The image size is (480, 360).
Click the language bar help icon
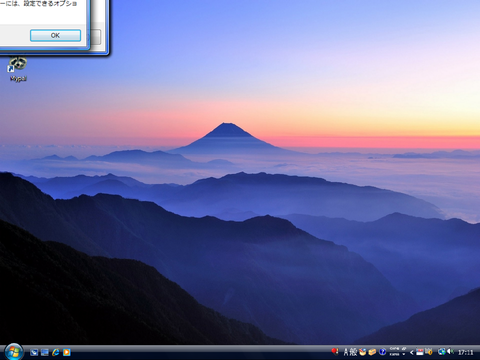(x=383, y=352)
